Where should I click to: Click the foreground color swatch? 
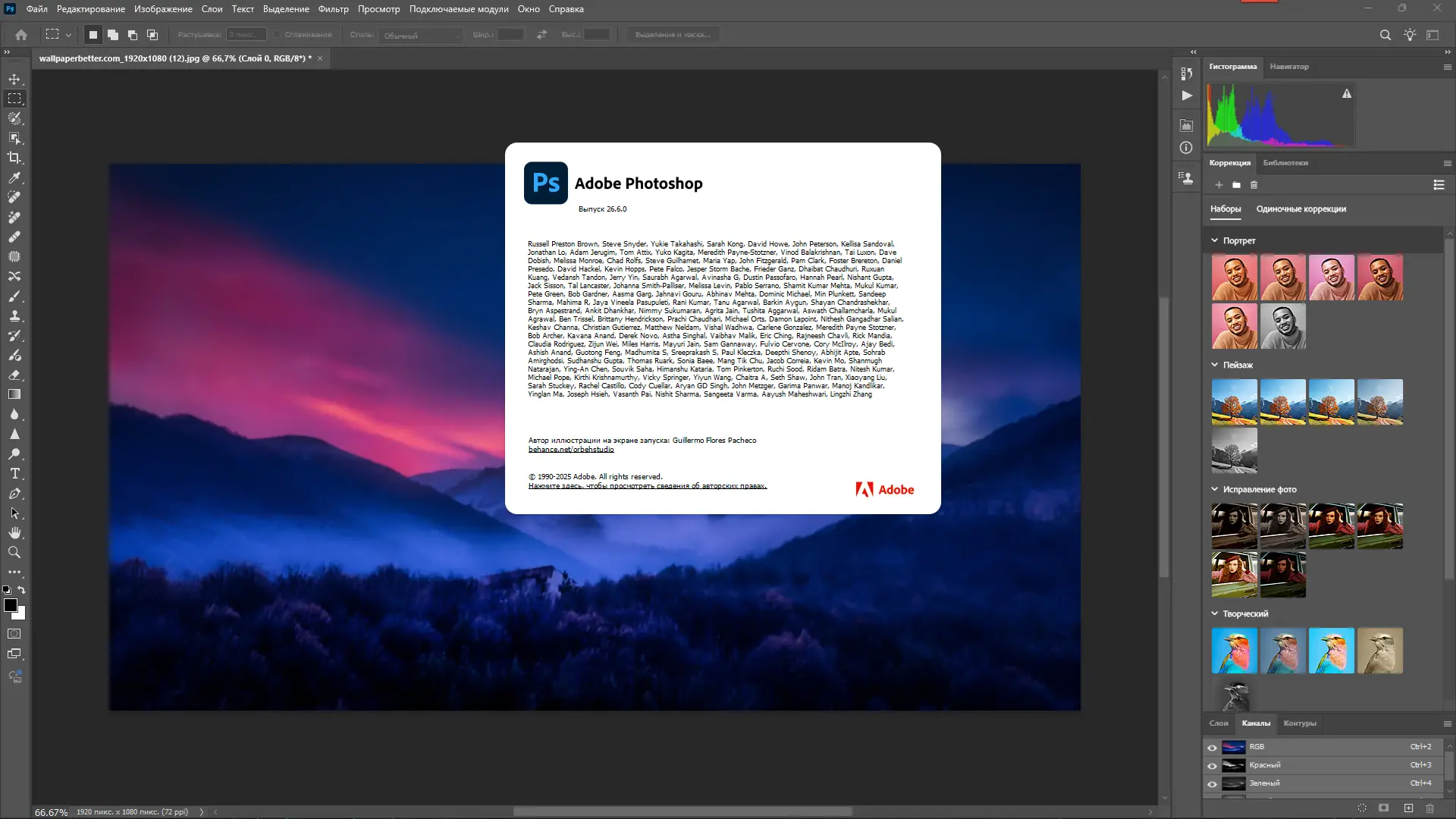click(x=10, y=604)
